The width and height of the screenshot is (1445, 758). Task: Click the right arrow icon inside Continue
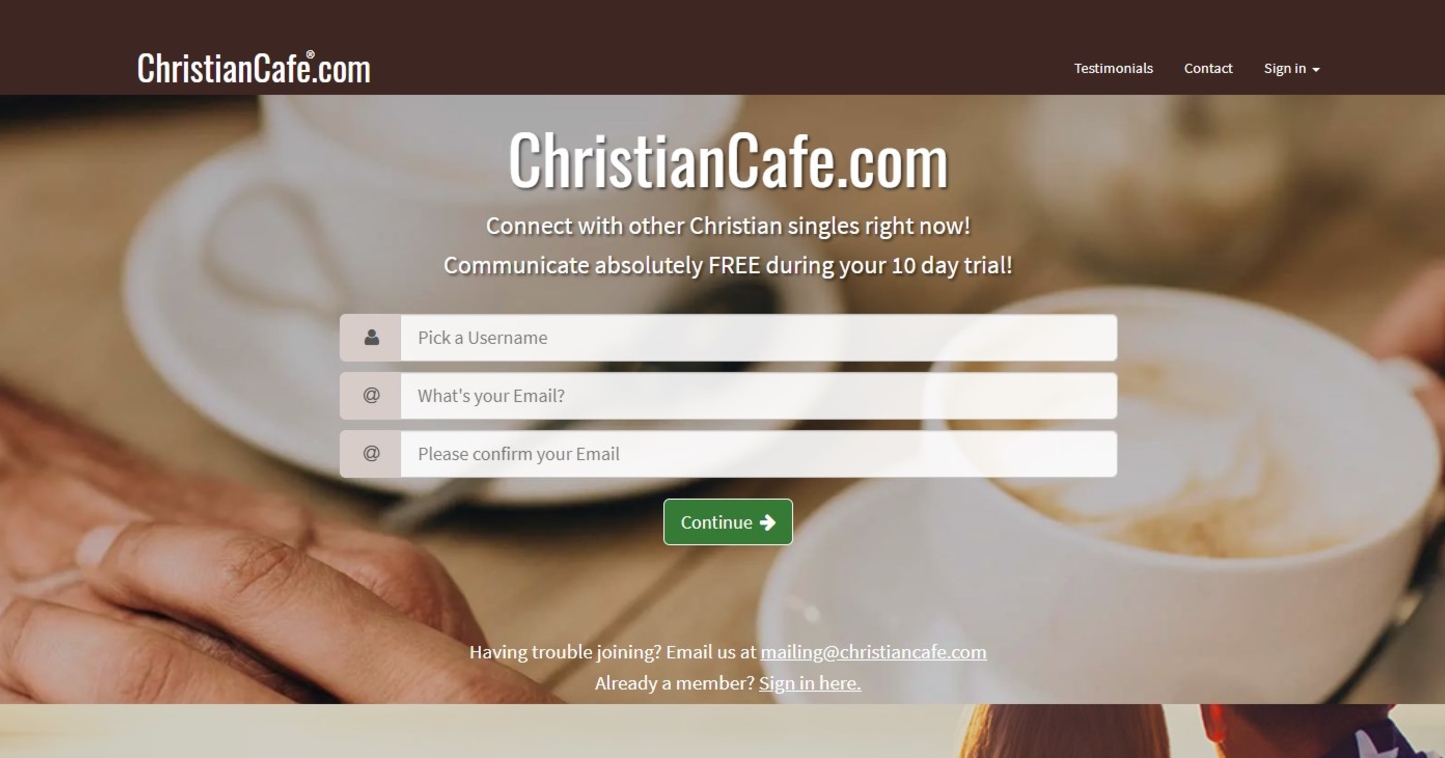pos(768,522)
